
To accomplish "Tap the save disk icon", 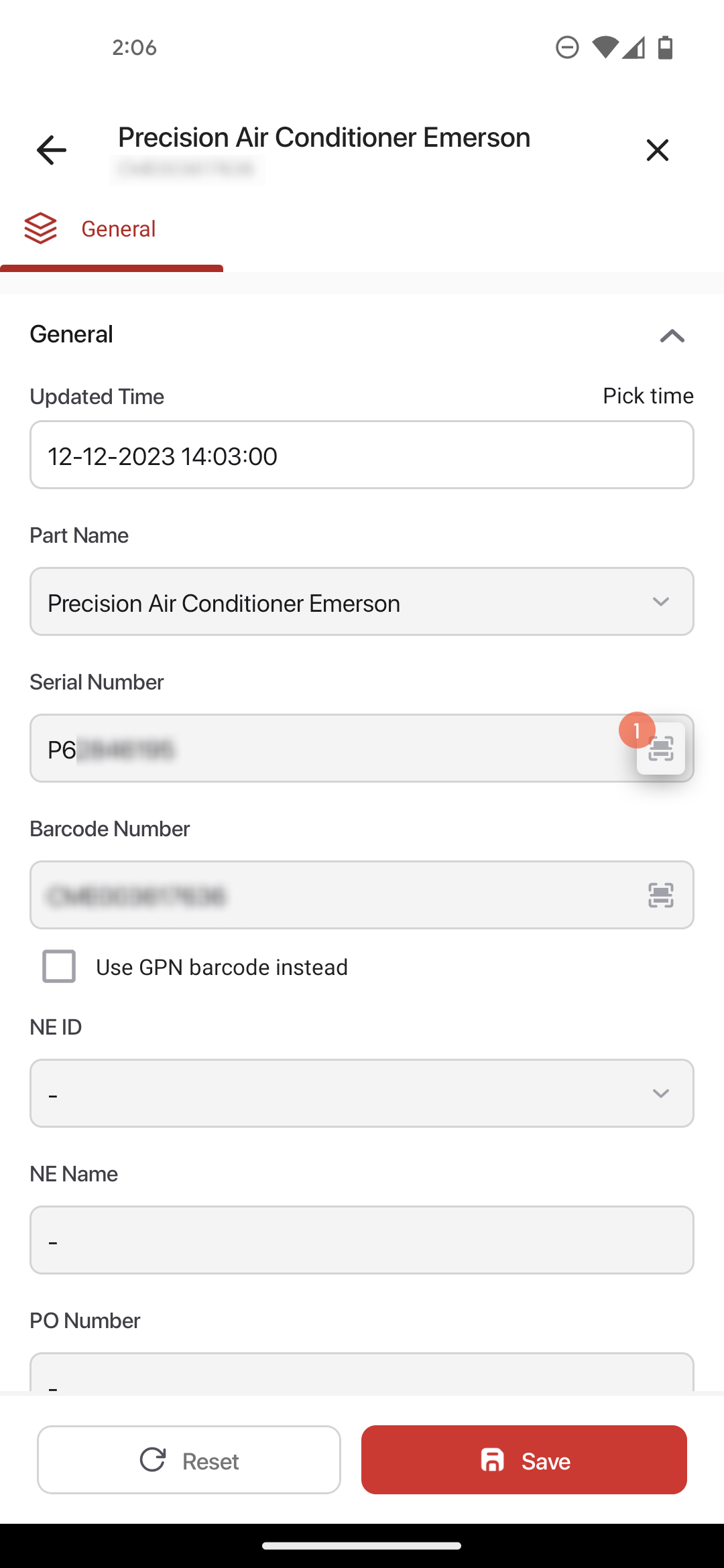I will click(x=493, y=1460).
